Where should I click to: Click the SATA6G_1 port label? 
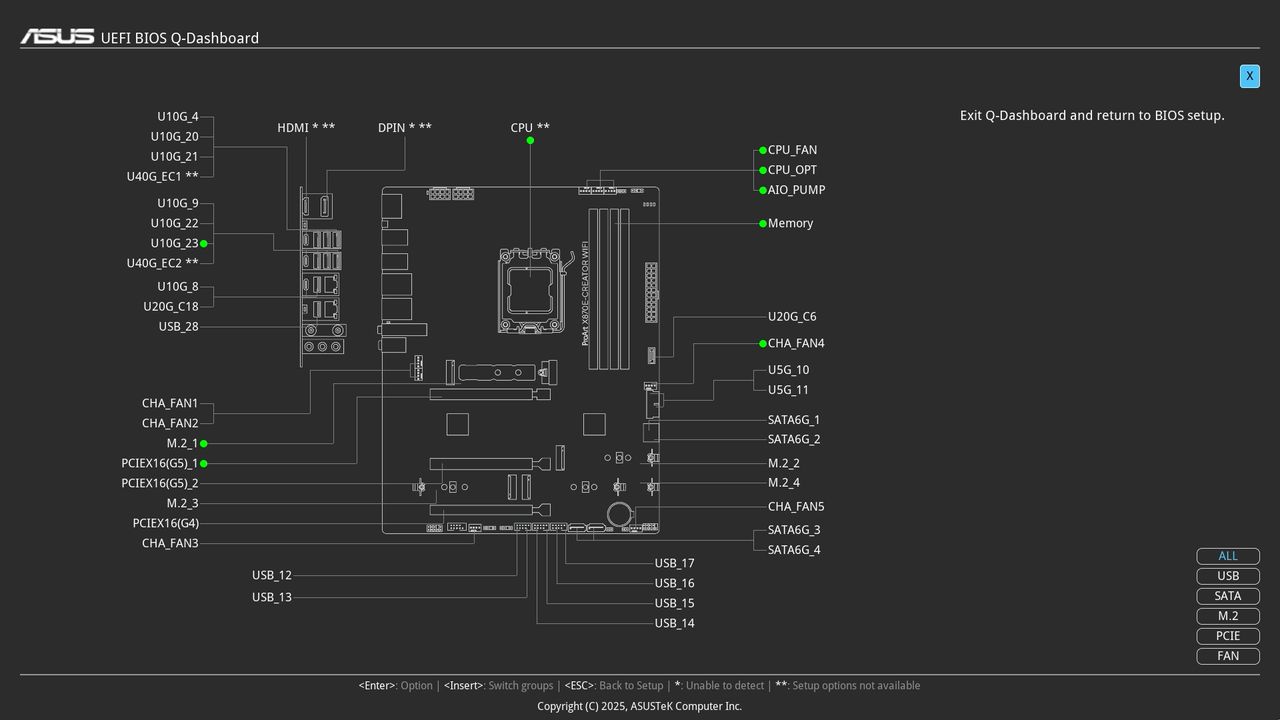tap(793, 420)
